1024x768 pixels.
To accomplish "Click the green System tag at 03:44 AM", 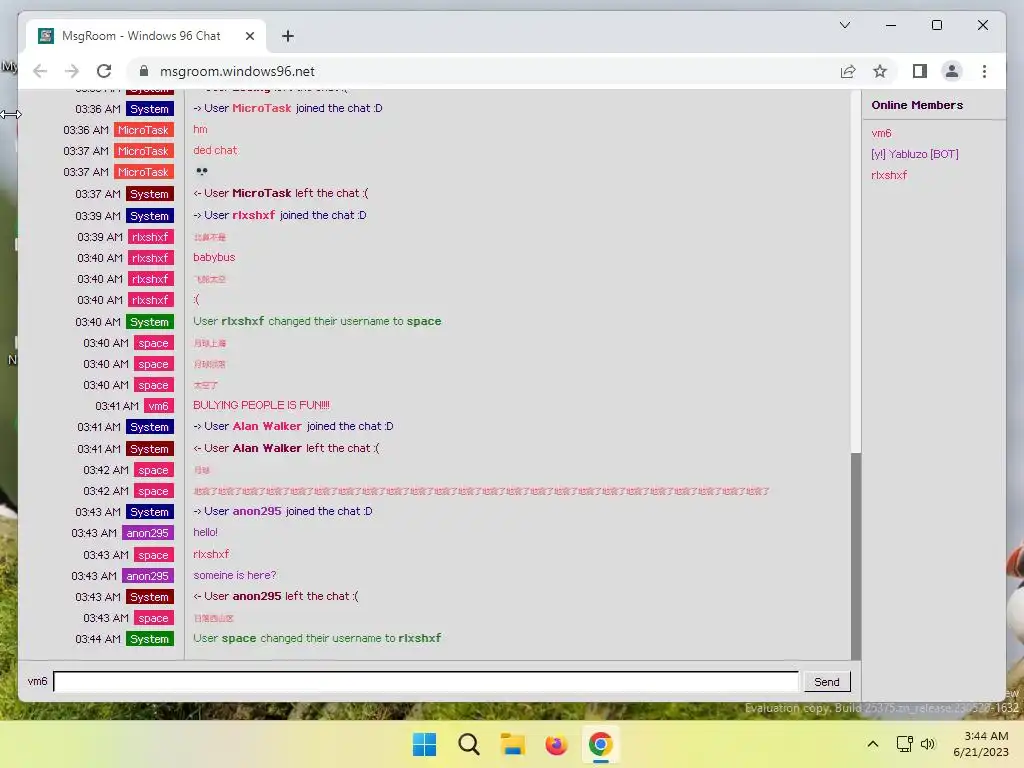I will click(x=150, y=639).
